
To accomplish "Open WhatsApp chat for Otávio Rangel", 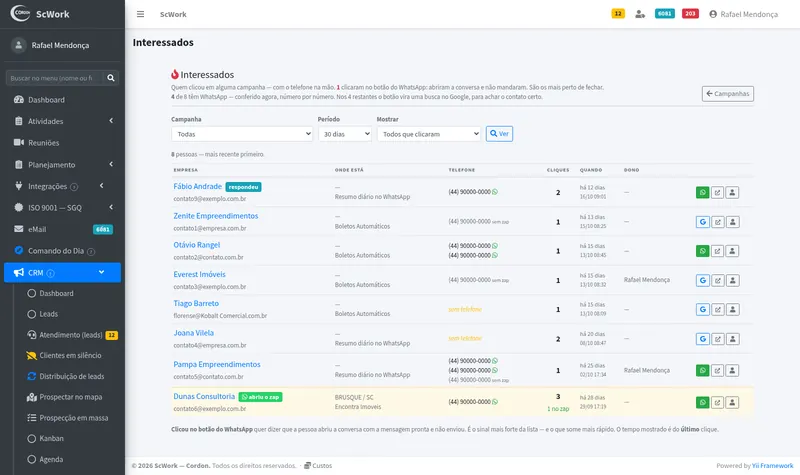I will 703,251.
